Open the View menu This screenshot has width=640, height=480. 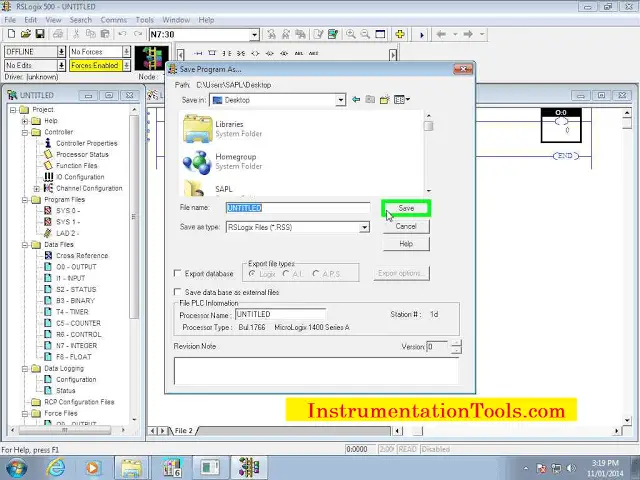tap(53, 20)
